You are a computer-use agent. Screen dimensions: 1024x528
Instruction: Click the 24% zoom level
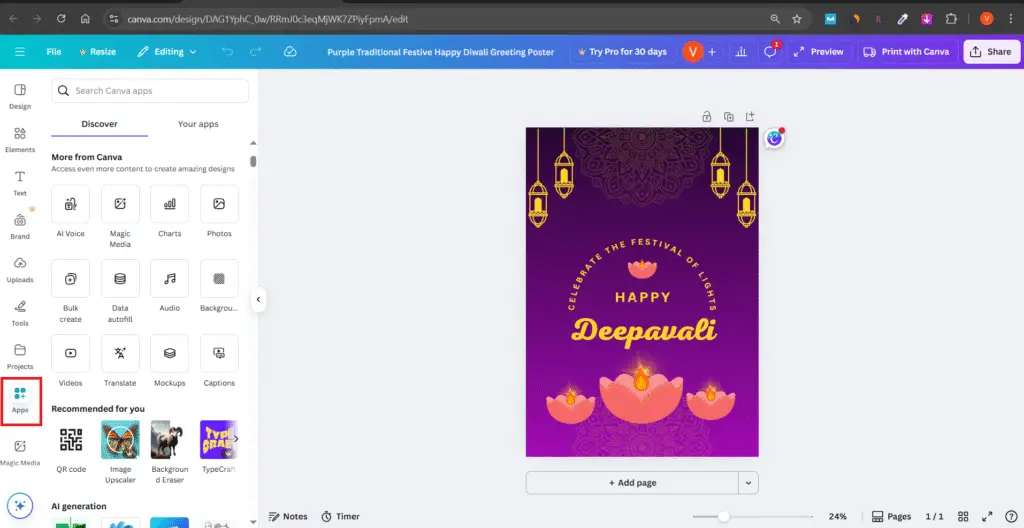837,516
